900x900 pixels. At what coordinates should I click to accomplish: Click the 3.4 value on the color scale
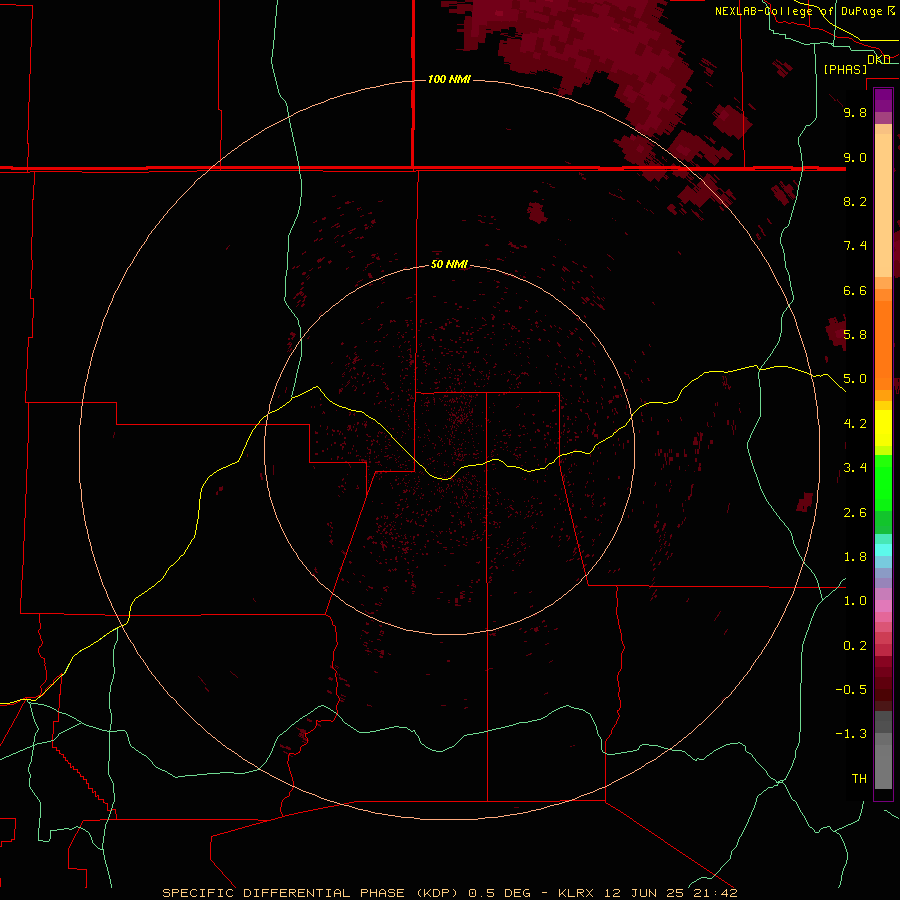(855, 468)
